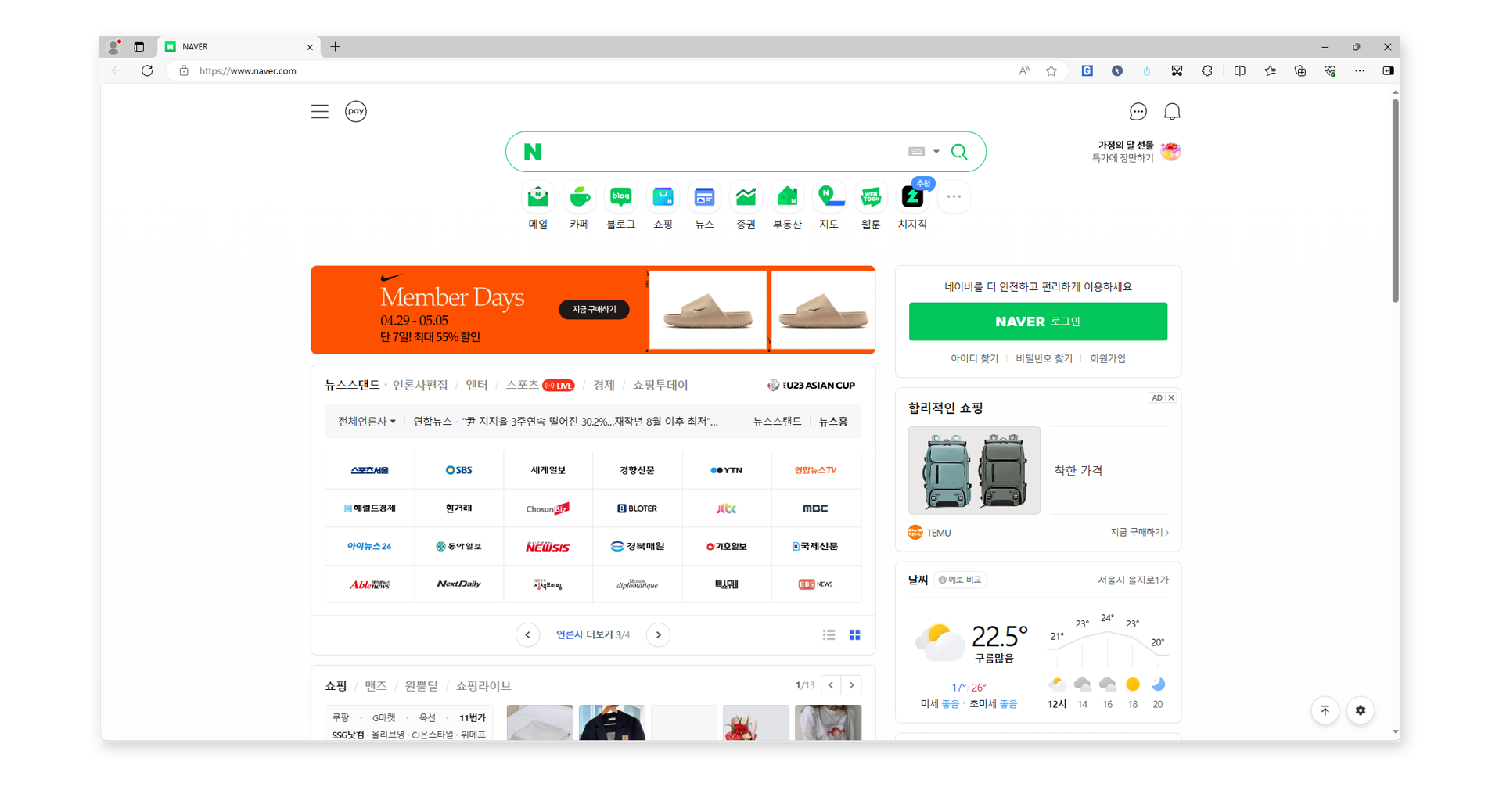This screenshot has width=1499, height=812.
Task: Select the 경제 tab
Action: (x=603, y=385)
